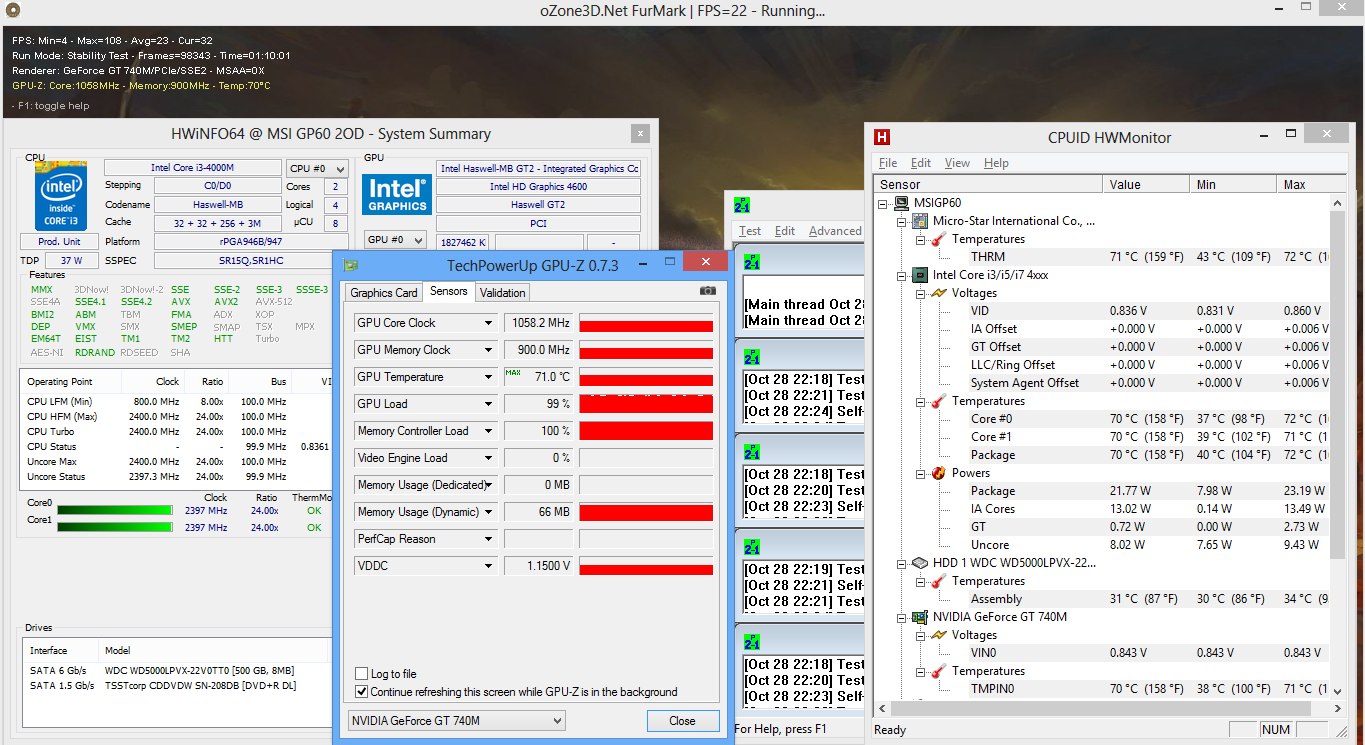Open the File menu in HWMonitor

[x=888, y=163]
